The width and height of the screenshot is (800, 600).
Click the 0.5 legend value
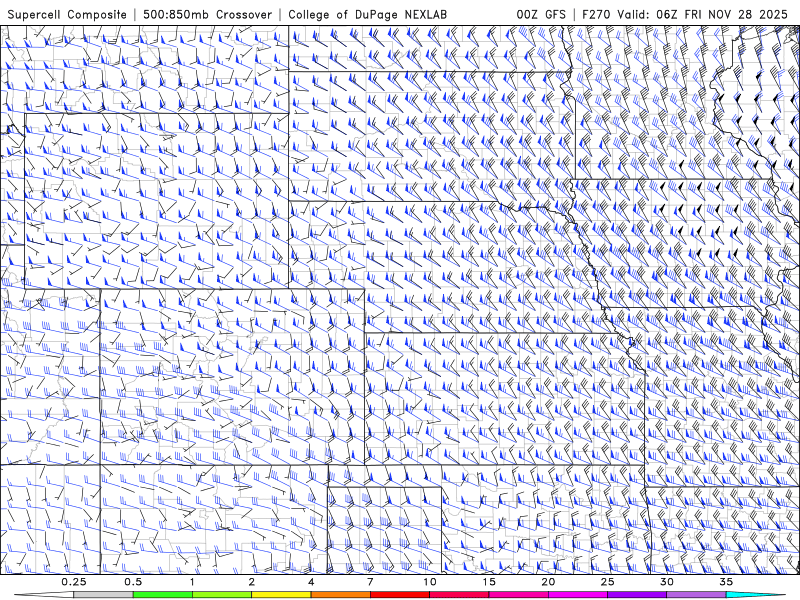[133, 582]
